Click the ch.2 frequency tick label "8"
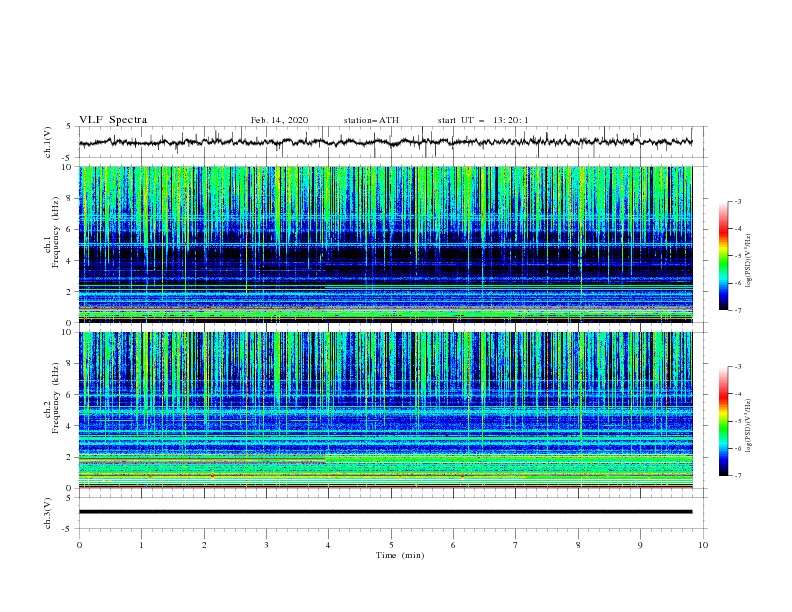This screenshot has width=792, height=612. 69,364
